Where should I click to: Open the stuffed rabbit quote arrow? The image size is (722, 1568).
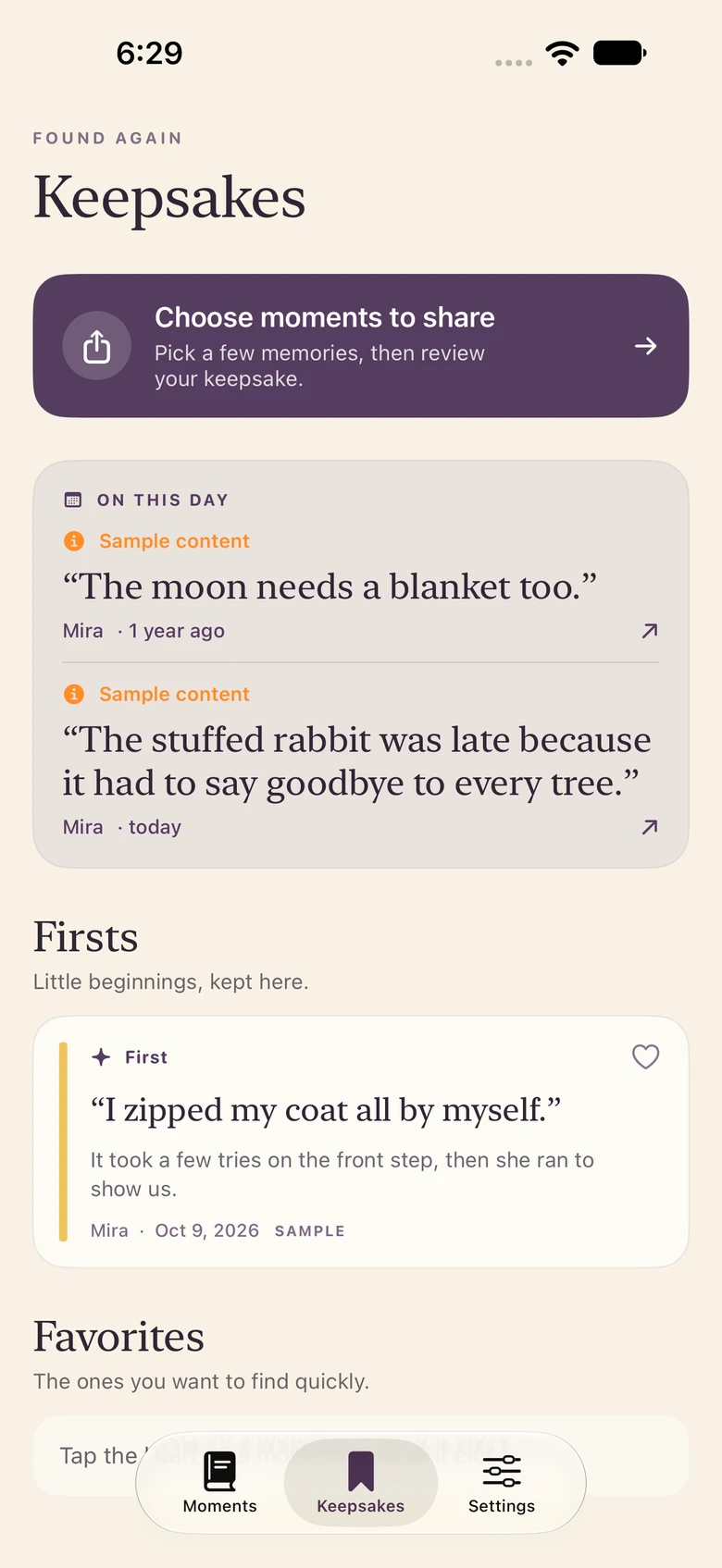click(x=650, y=827)
